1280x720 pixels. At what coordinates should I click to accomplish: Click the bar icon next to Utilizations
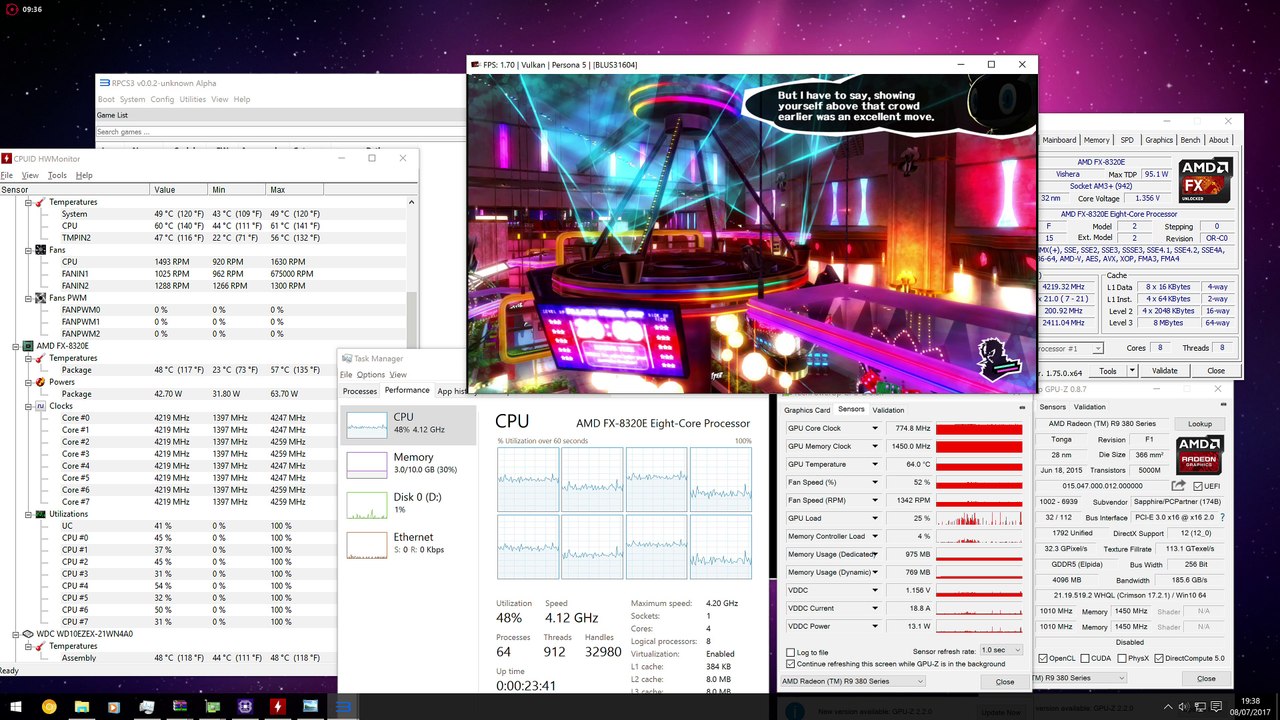[40, 514]
